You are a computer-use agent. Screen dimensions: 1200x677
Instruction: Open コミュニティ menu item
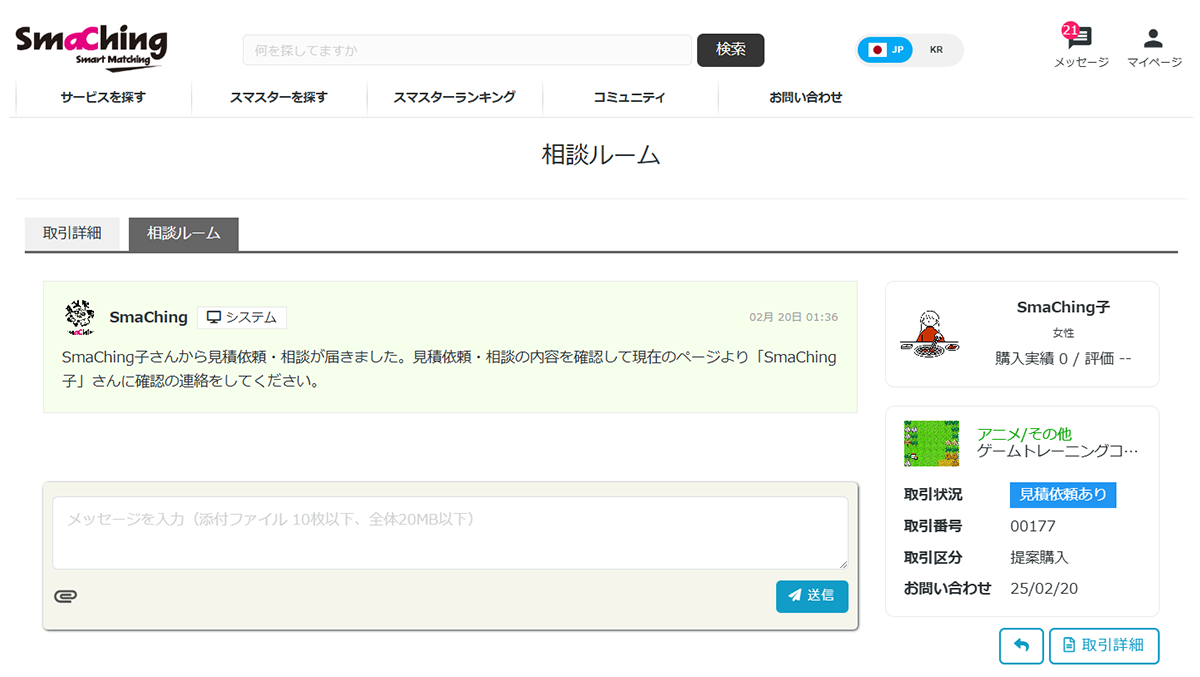tap(629, 98)
